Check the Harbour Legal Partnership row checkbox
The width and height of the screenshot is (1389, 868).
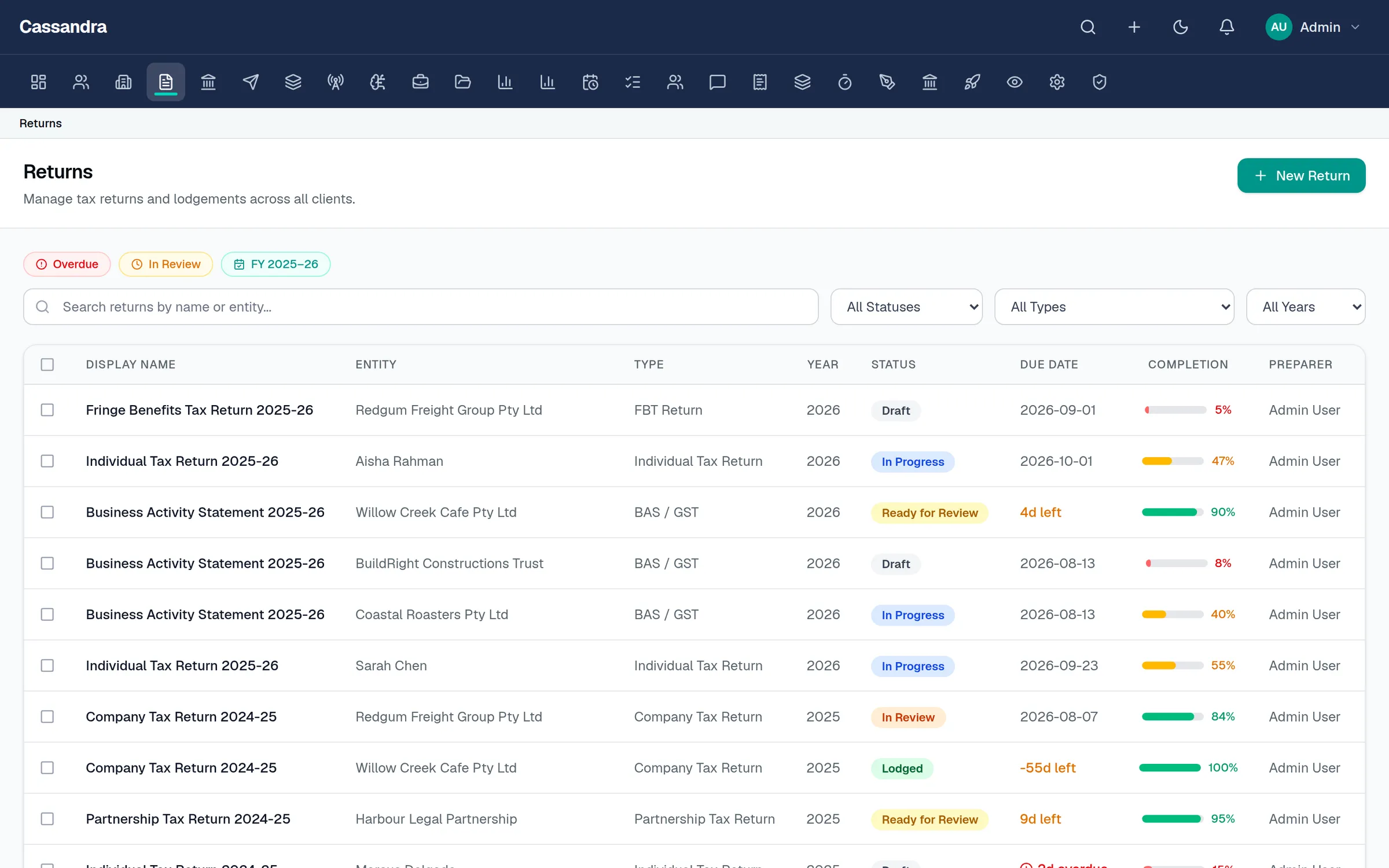(x=47, y=819)
